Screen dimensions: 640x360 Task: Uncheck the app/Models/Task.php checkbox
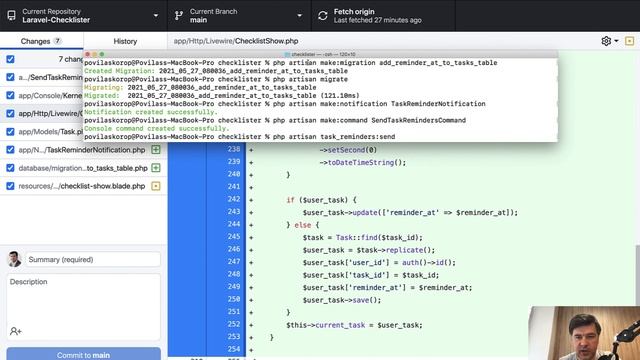(x=10, y=131)
